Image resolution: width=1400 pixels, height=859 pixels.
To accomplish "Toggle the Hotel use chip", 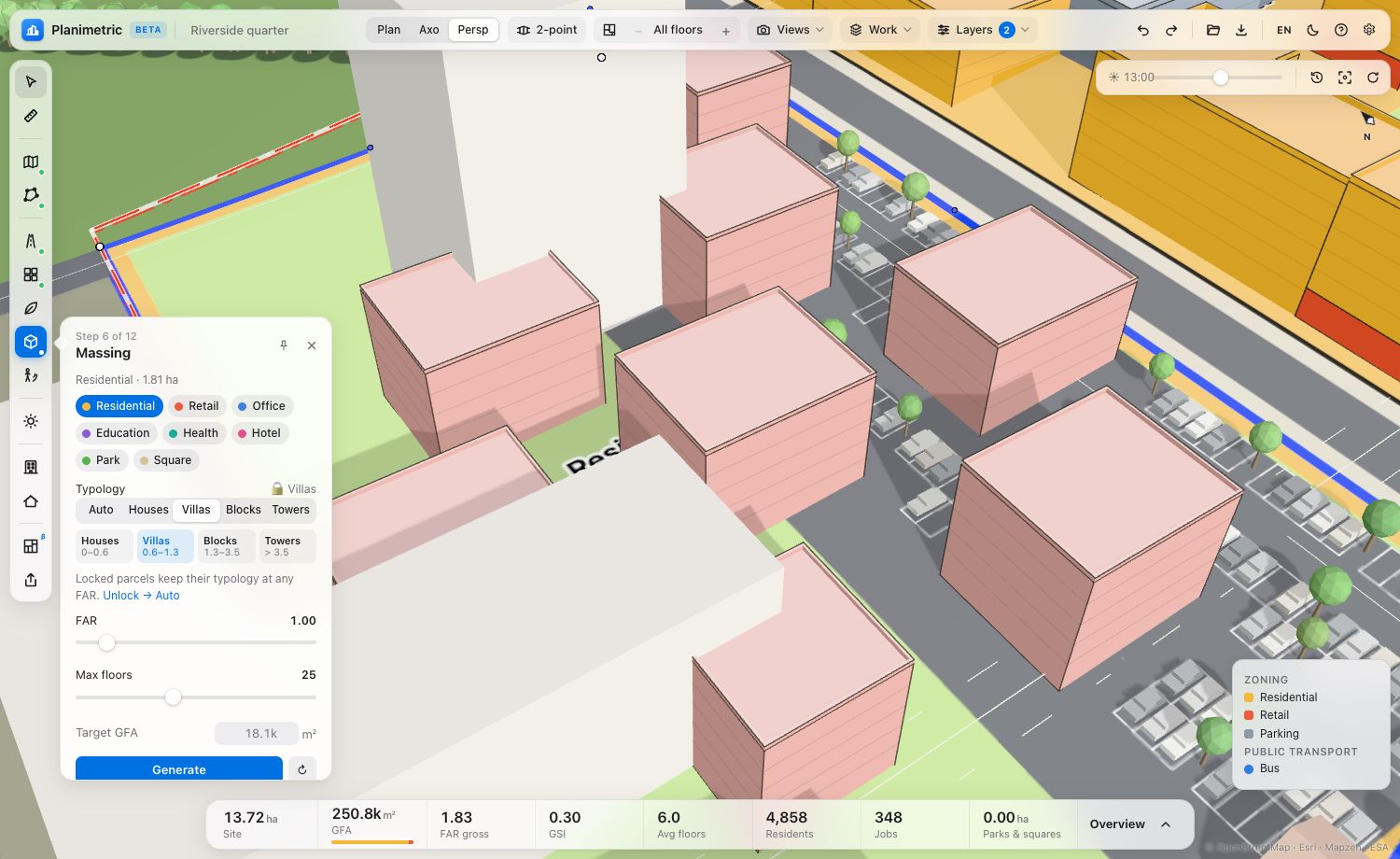I will click(x=260, y=433).
